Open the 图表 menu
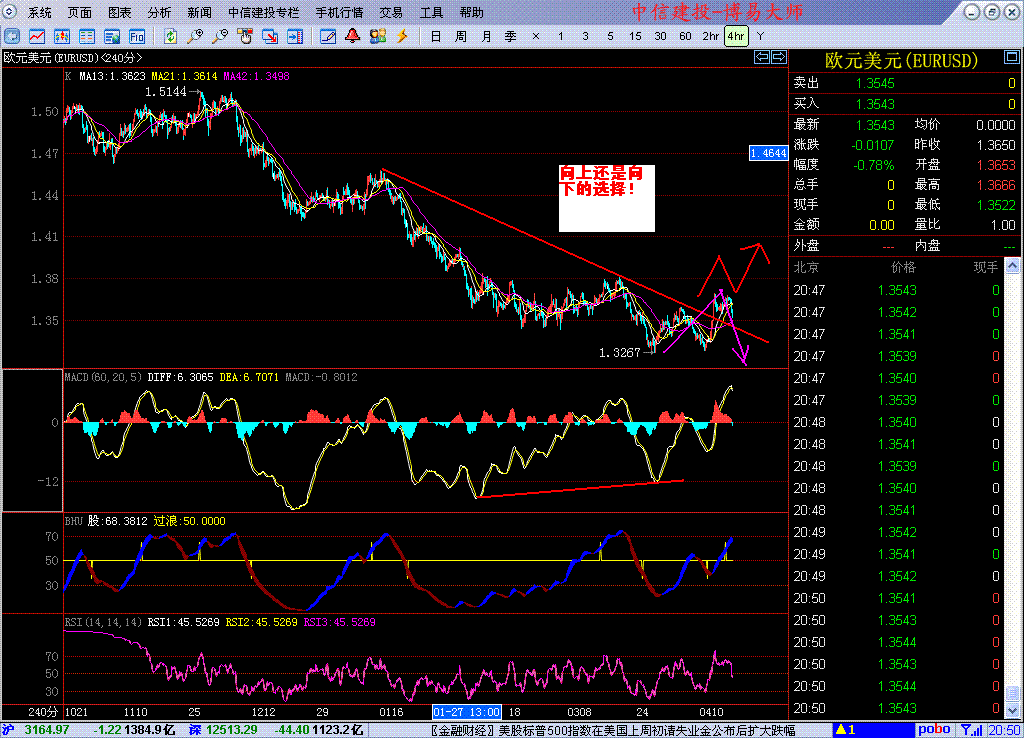Screen dimensions: 1024x738 click(120, 12)
